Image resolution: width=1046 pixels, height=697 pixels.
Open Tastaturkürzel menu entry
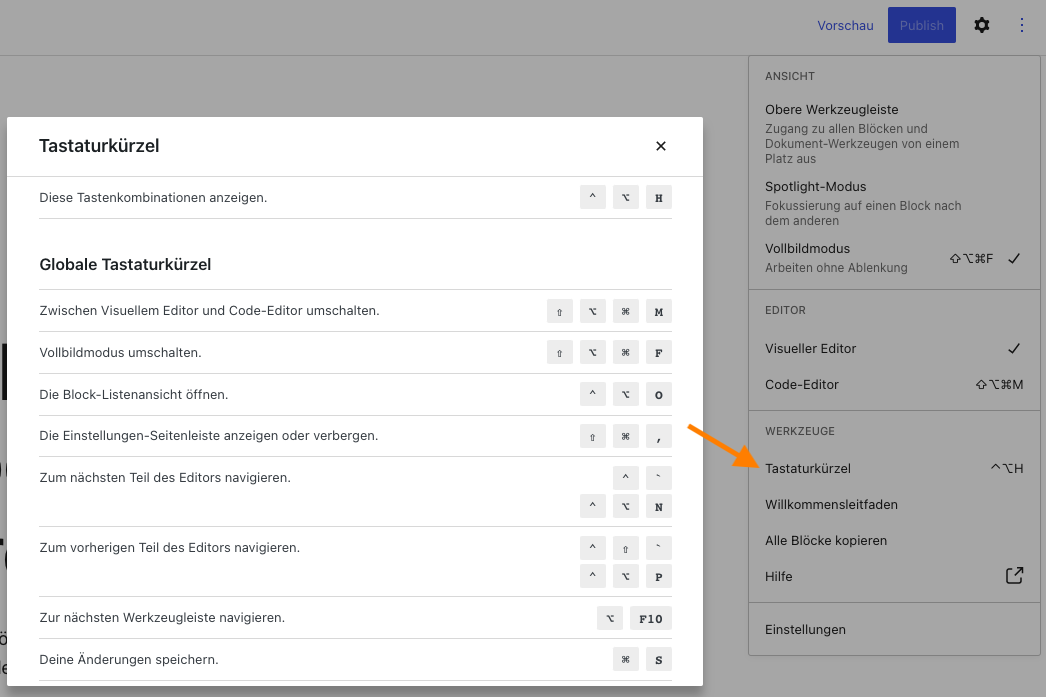click(894, 468)
